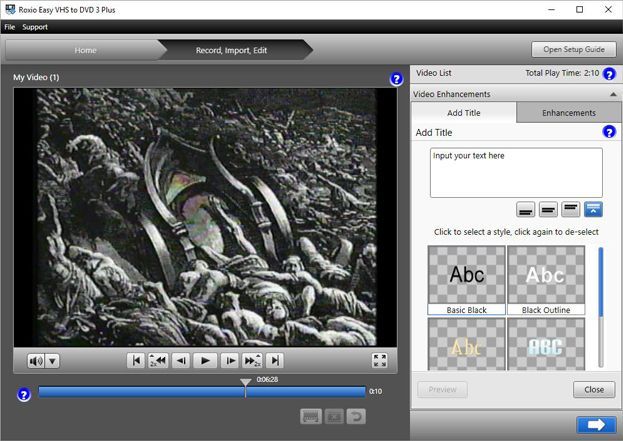Viewport: 623px width, 441px height.
Task: Click the 0:10 duration label
Action: pos(375,391)
